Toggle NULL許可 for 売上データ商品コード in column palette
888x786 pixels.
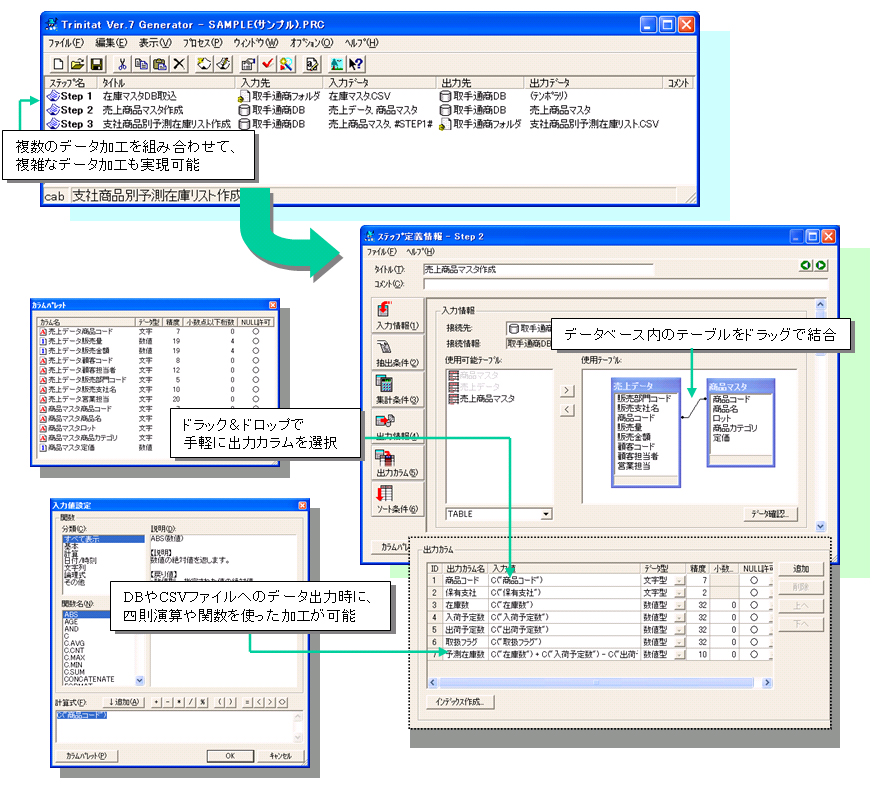[x=255, y=332]
